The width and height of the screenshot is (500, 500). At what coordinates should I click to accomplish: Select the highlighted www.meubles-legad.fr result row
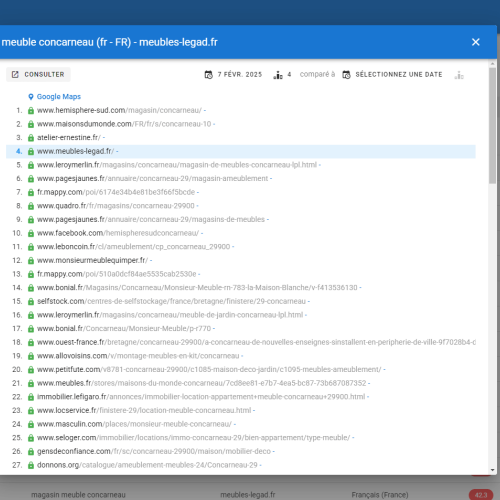point(241,151)
